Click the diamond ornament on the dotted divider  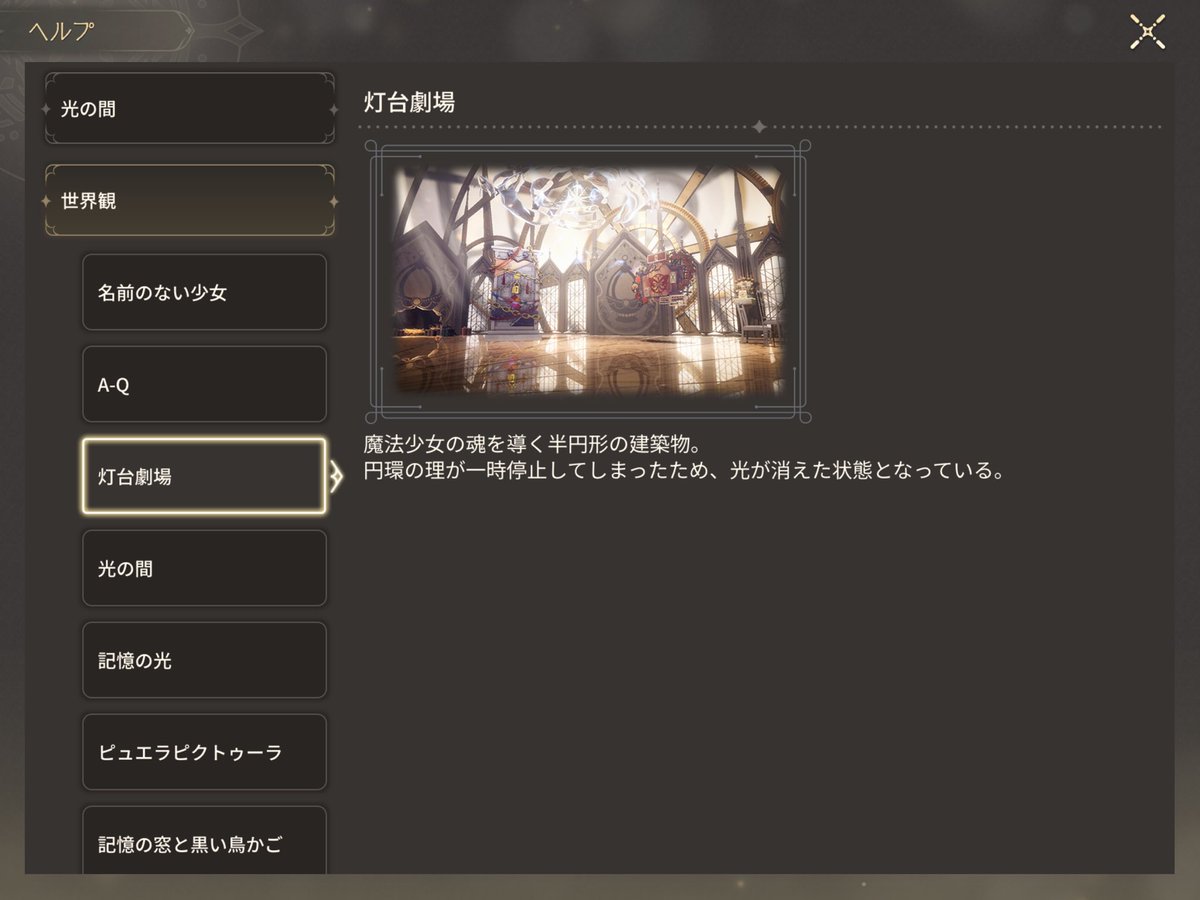click(759, 127)
